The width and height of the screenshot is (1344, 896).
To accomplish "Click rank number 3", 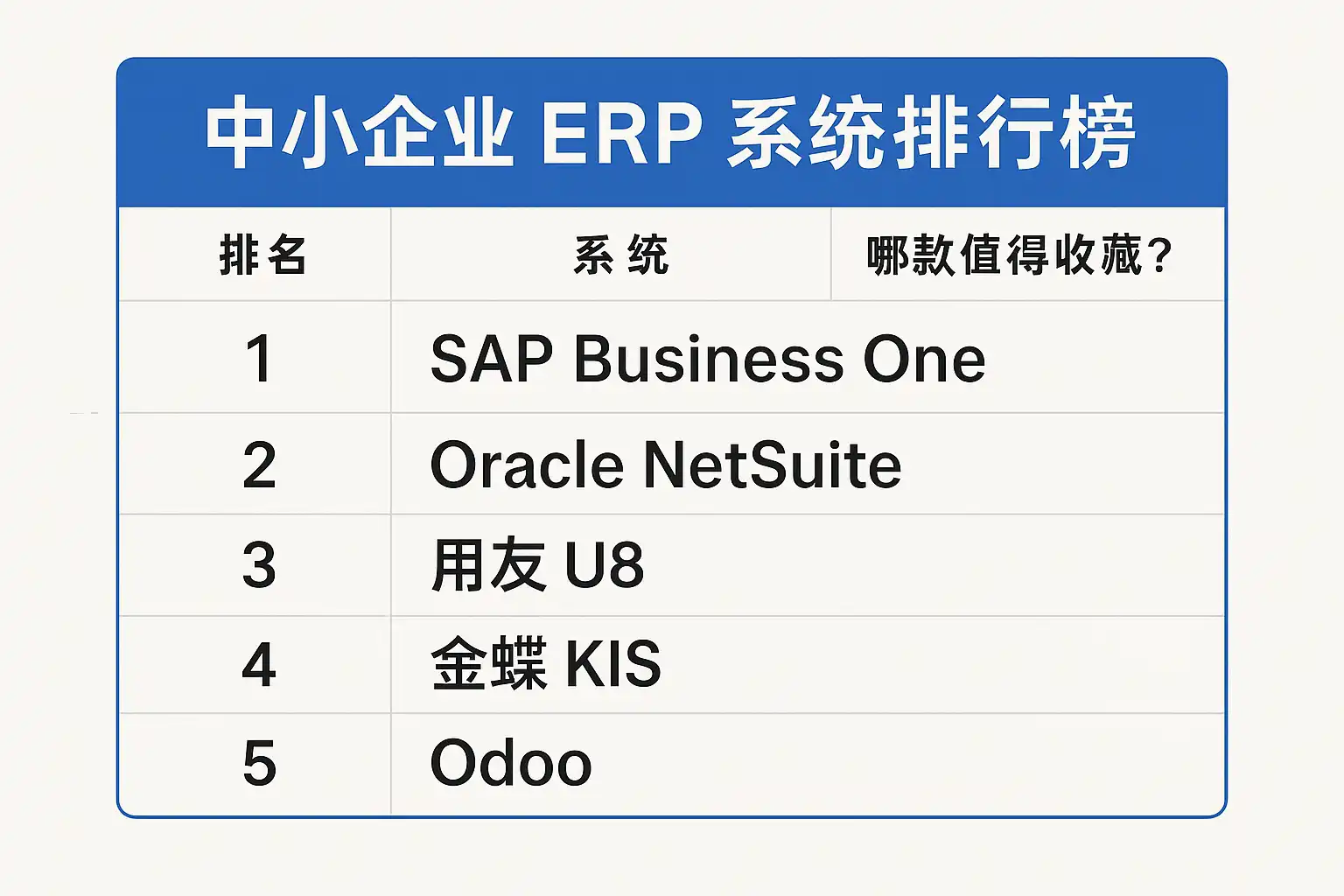I will 259,565.
